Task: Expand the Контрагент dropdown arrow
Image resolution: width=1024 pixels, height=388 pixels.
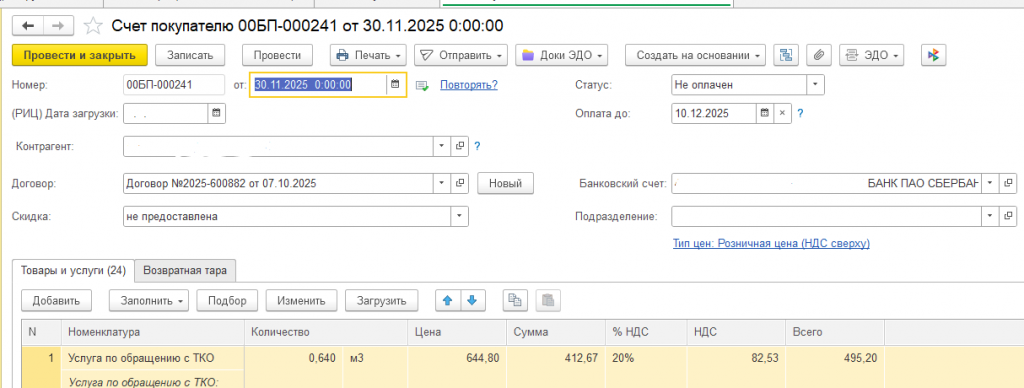Action: click(x=442, y=146)
